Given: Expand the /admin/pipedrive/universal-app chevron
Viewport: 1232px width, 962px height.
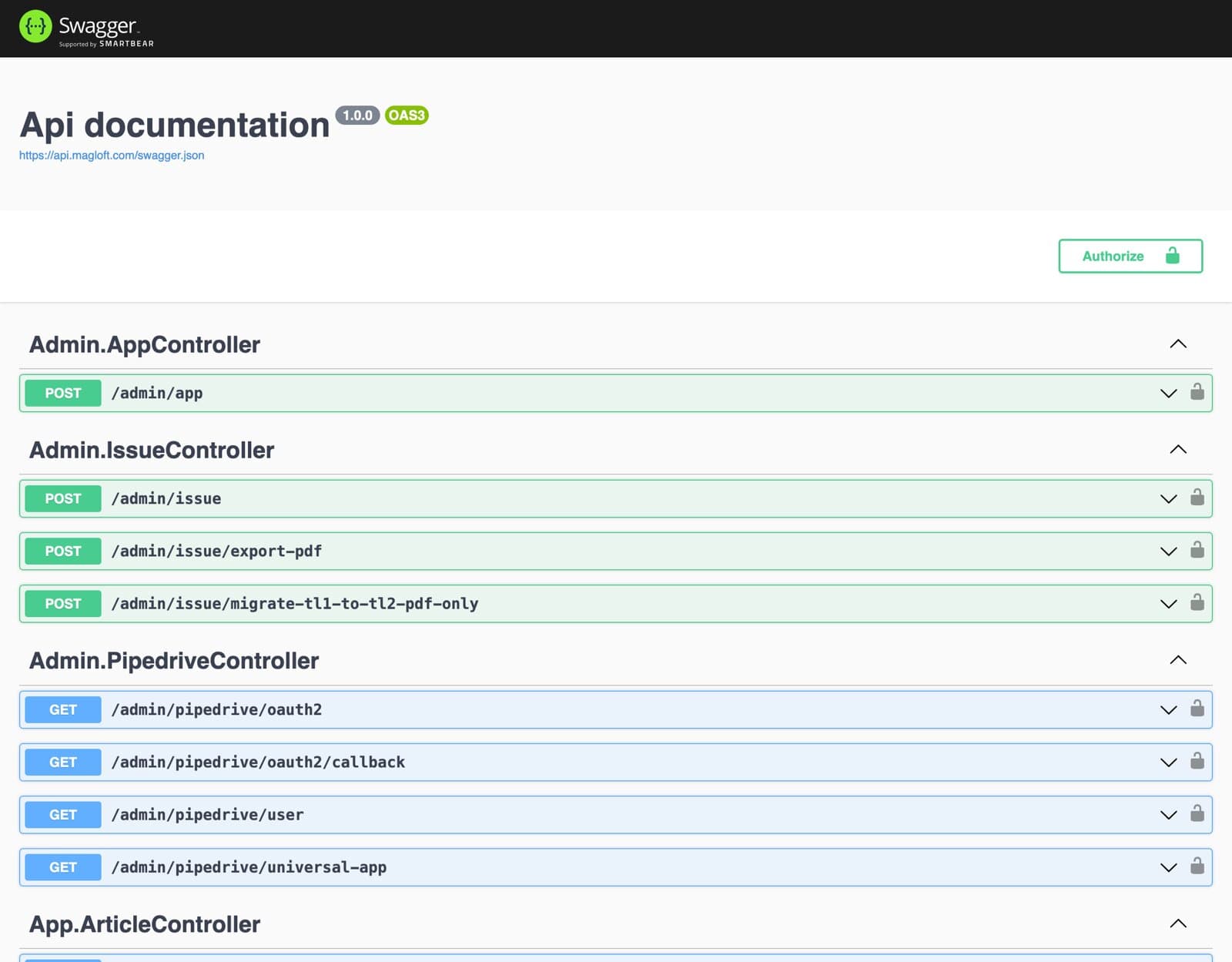Looking at the screenshot, I should (x=1168, y=867).
